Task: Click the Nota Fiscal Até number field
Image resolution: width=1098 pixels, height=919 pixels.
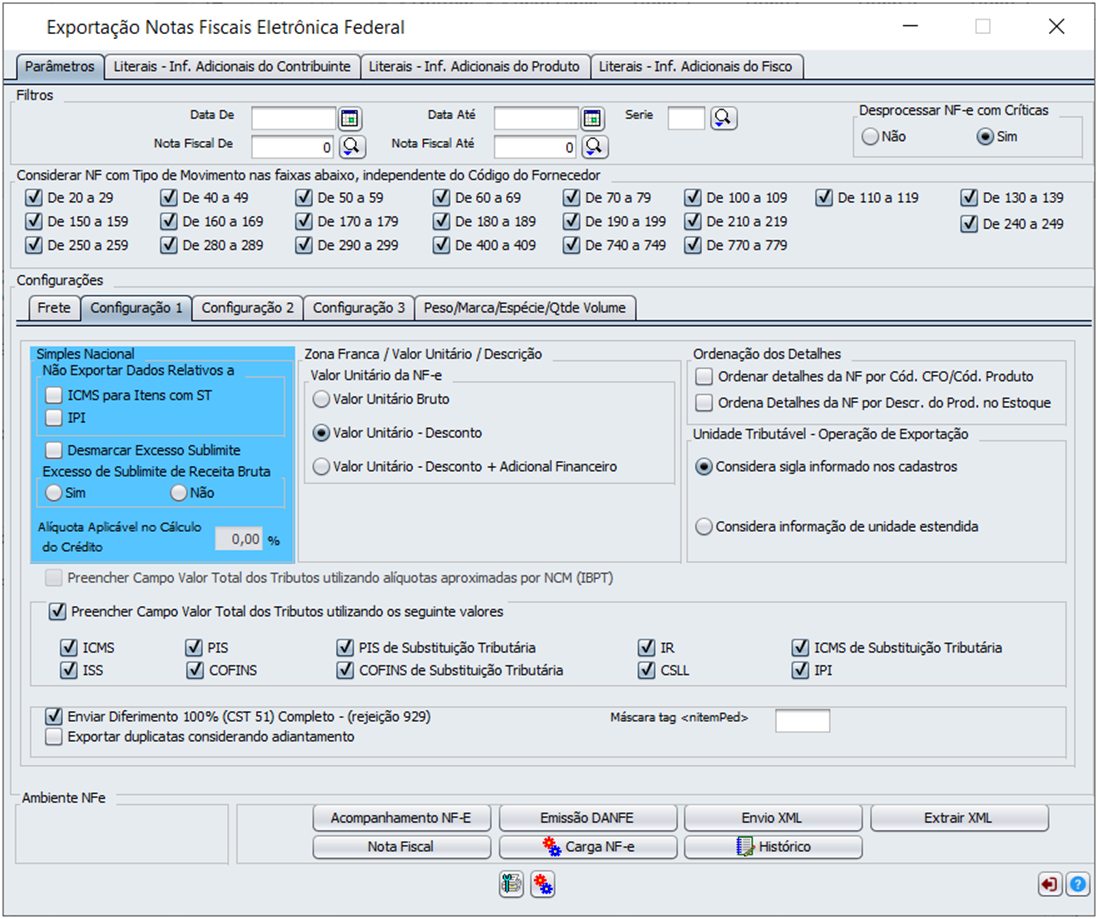Action: (536, 147)
